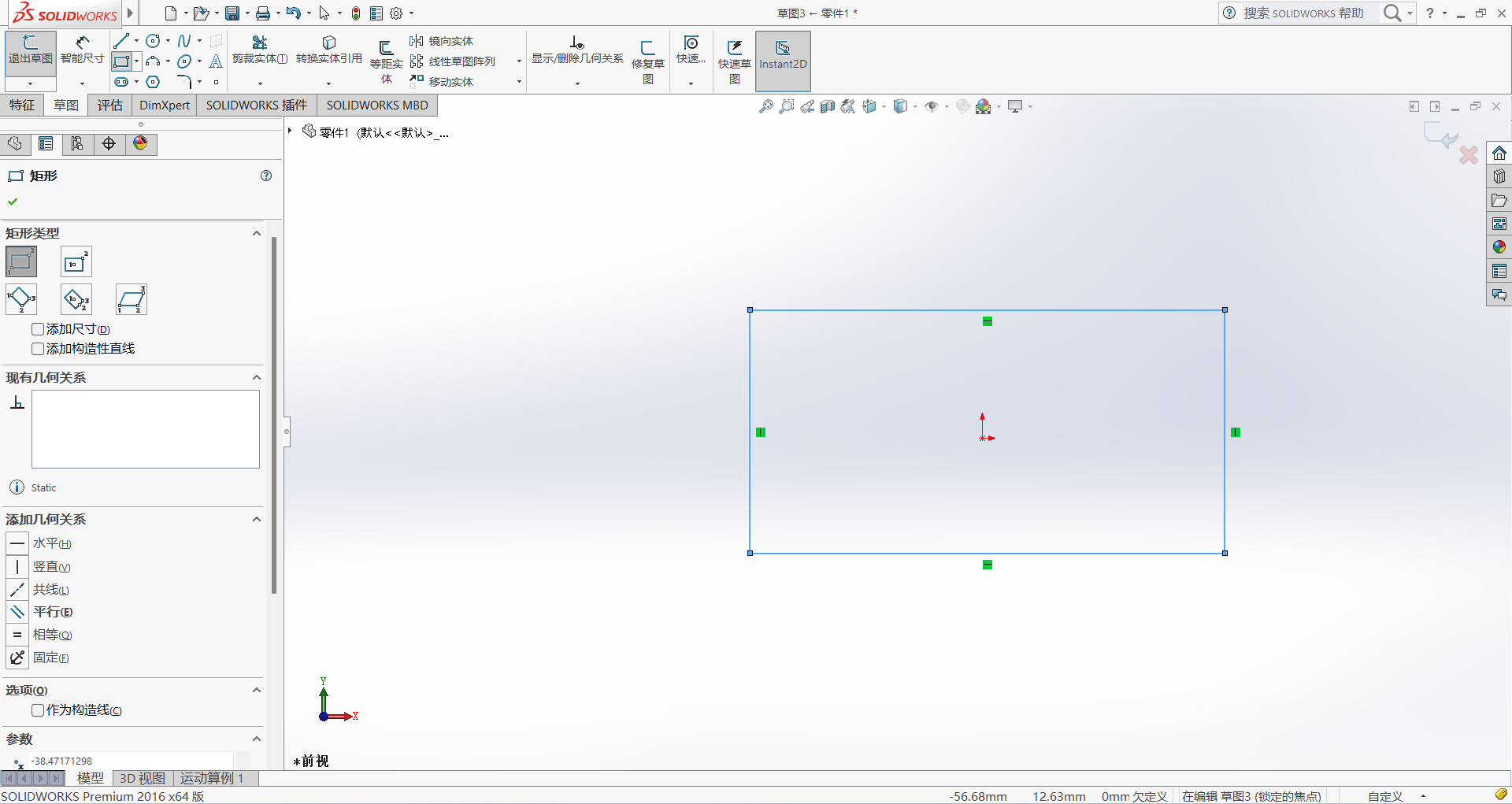The width and height of the screenshot is (1512, 804).
Task: Switch to the 评估 (Evaluate) tab
Action: coord(110,105)
